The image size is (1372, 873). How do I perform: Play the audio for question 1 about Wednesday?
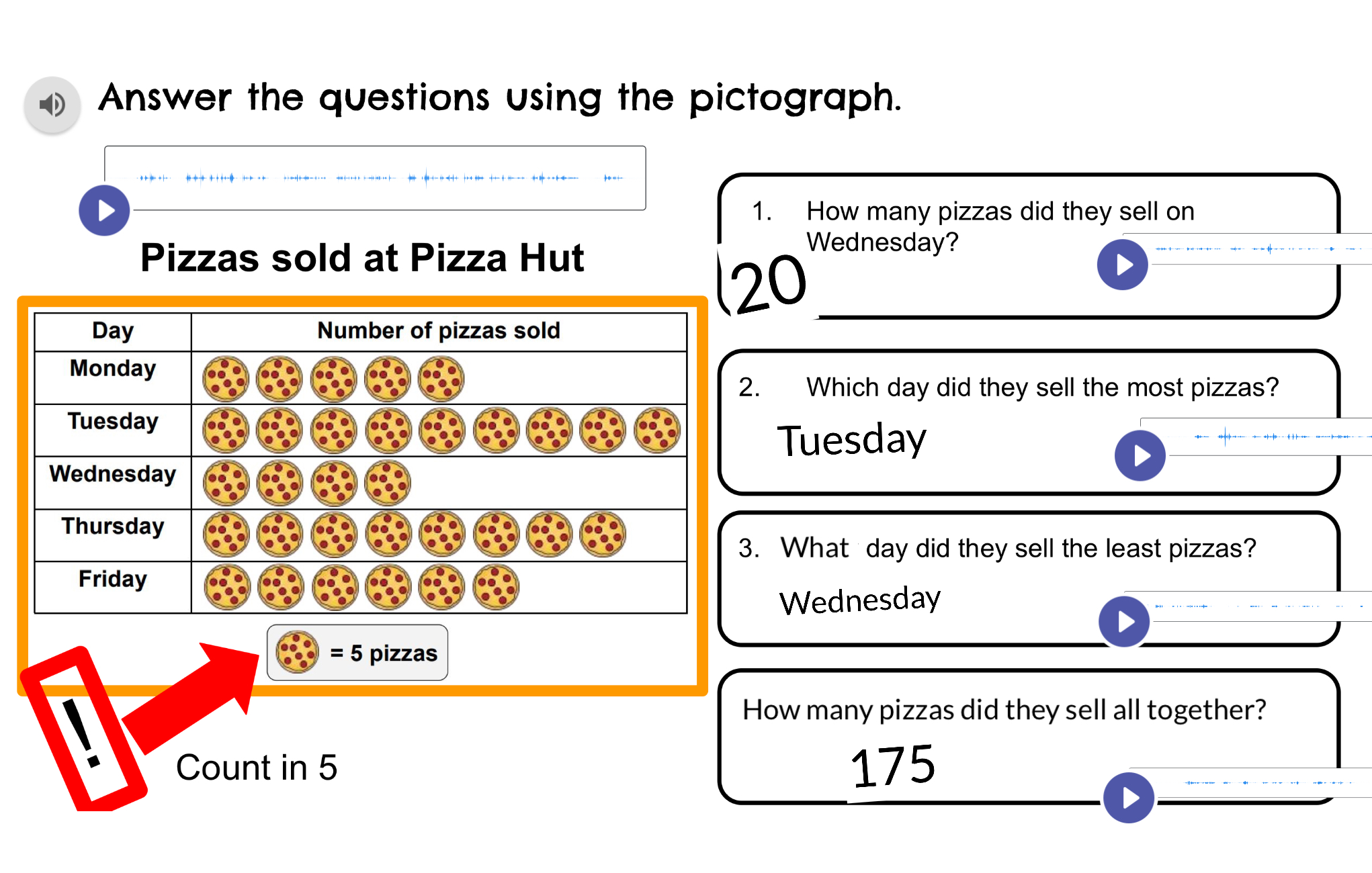coord(1122,265)
